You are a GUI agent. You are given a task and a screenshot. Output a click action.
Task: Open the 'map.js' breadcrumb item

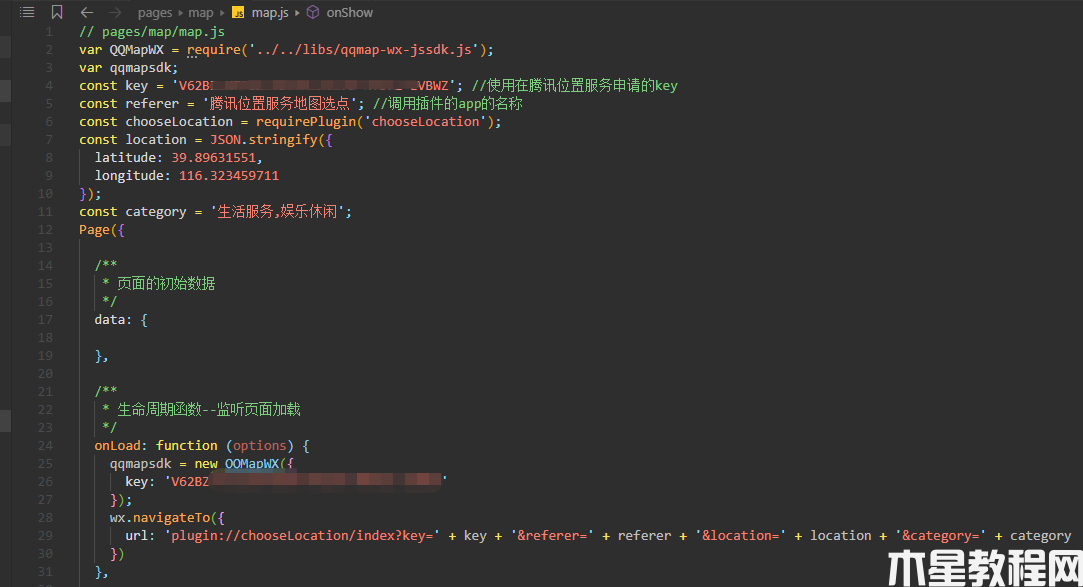[x=270, y=12]
